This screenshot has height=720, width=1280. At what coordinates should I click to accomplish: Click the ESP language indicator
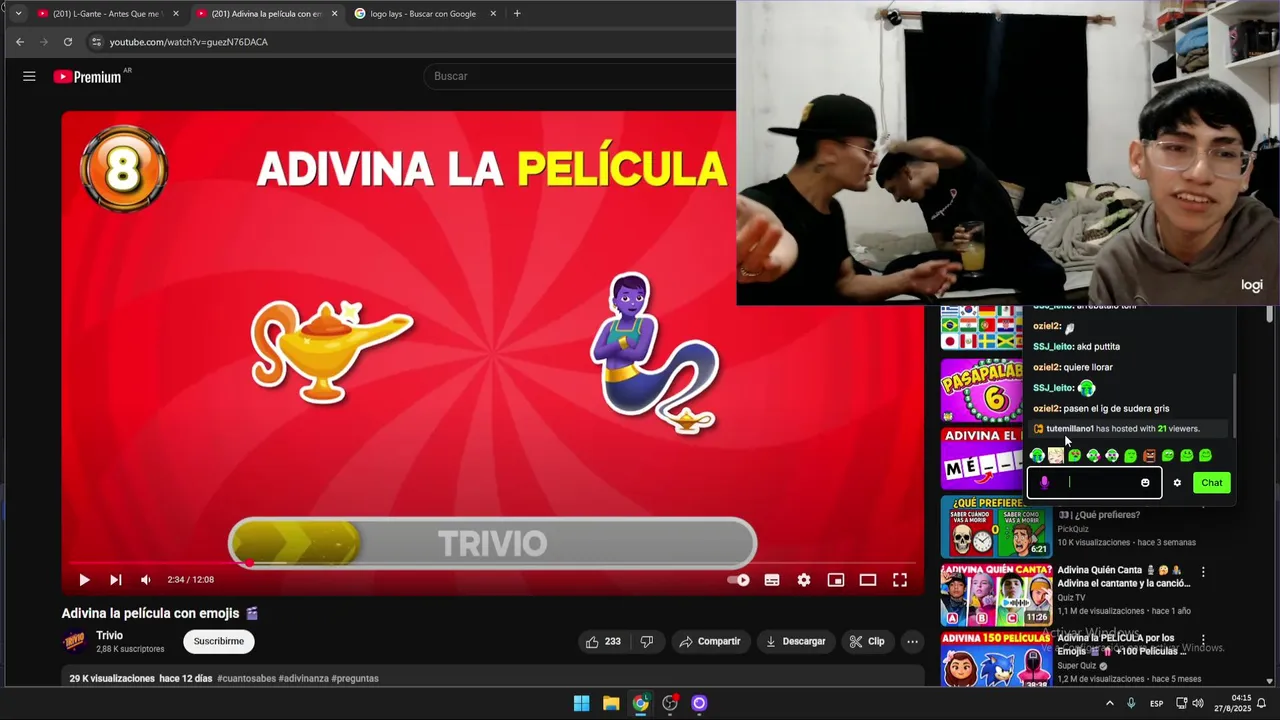coord(1156,703)
